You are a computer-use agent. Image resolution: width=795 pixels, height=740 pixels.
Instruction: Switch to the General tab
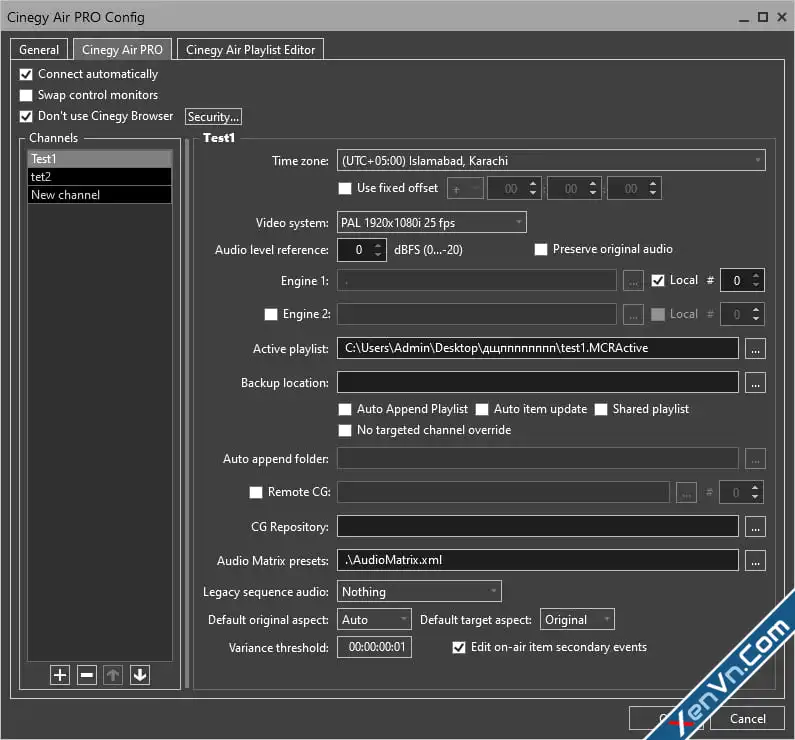pos(39,50)
